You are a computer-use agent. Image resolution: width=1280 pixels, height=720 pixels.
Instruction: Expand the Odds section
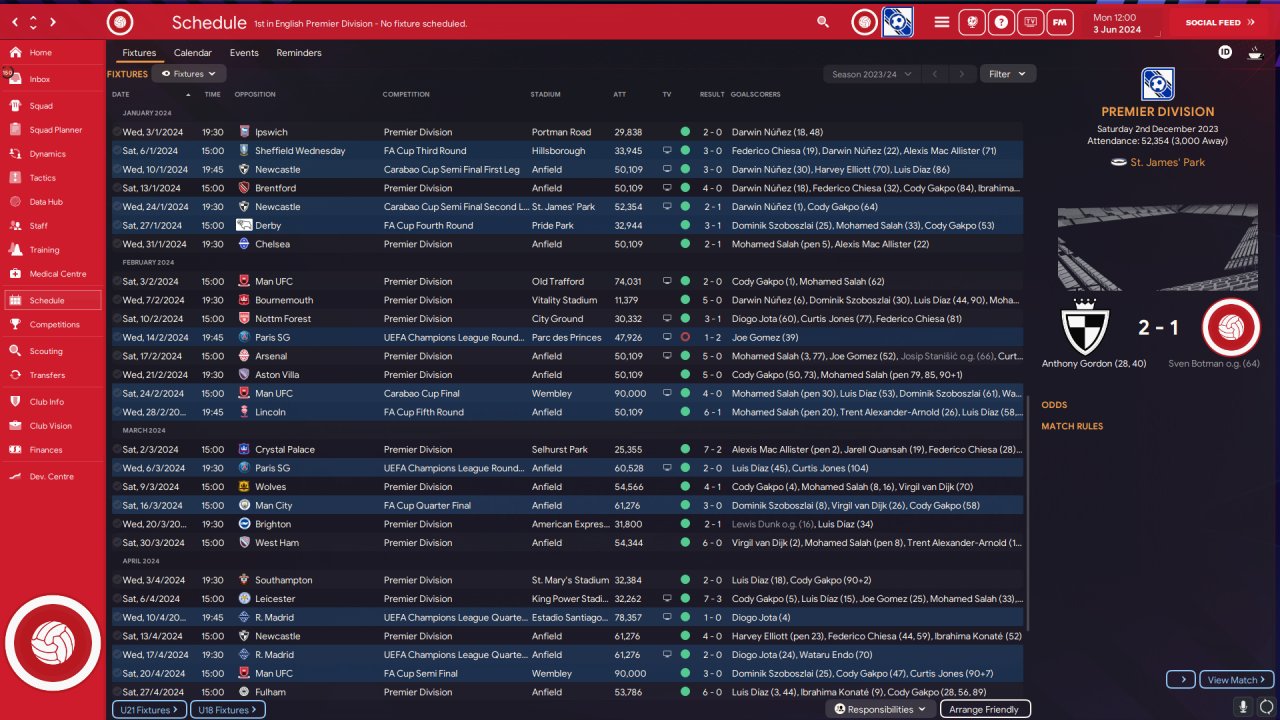click(x=1054, y=405)
